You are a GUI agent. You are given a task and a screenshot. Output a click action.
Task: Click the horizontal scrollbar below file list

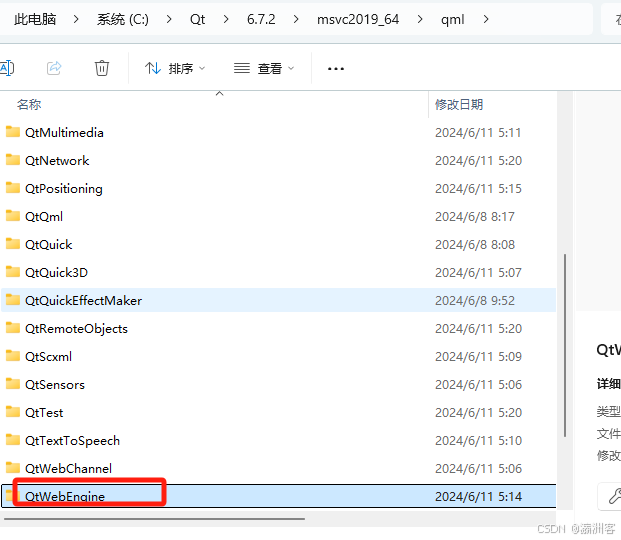pos(154,519)
